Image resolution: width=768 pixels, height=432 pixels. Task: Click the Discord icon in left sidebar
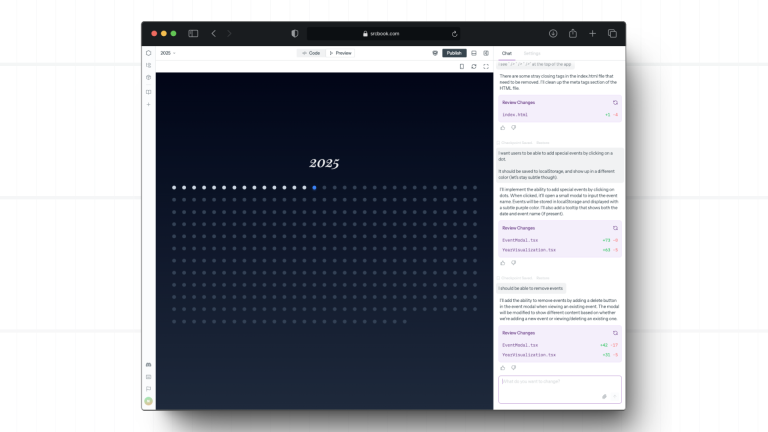point(148,365)
